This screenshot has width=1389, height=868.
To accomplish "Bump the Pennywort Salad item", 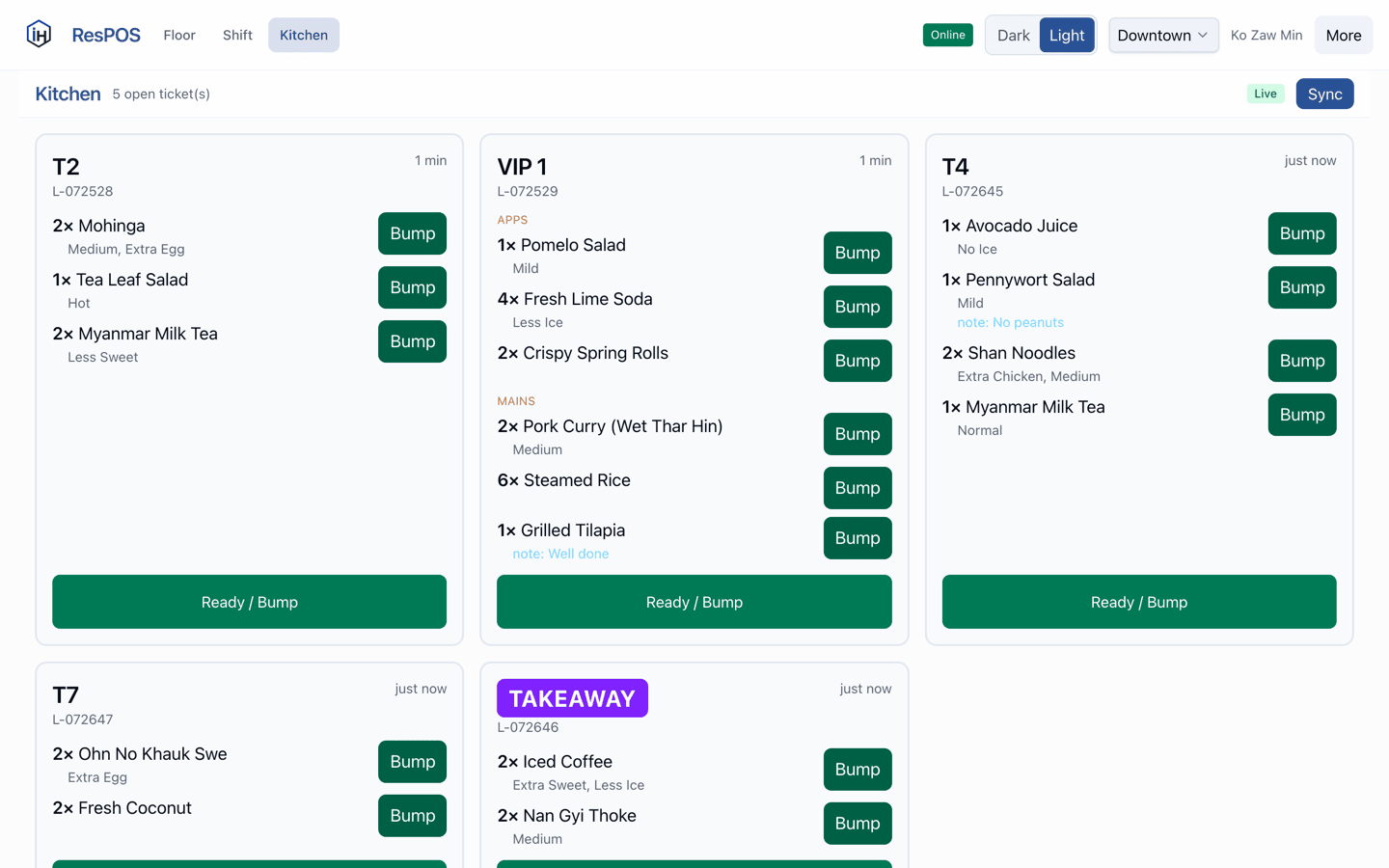I will (x=1302, y=287).
